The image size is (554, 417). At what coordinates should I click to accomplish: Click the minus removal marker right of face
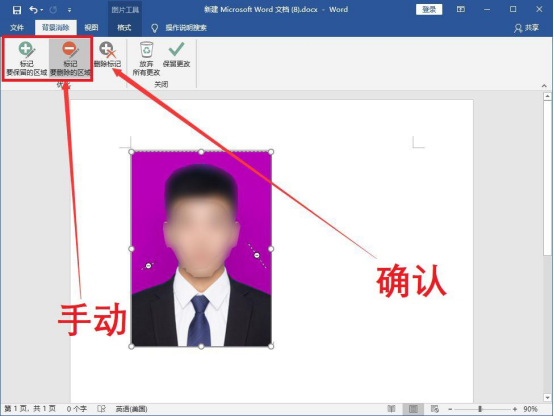(x=257, y=255)
